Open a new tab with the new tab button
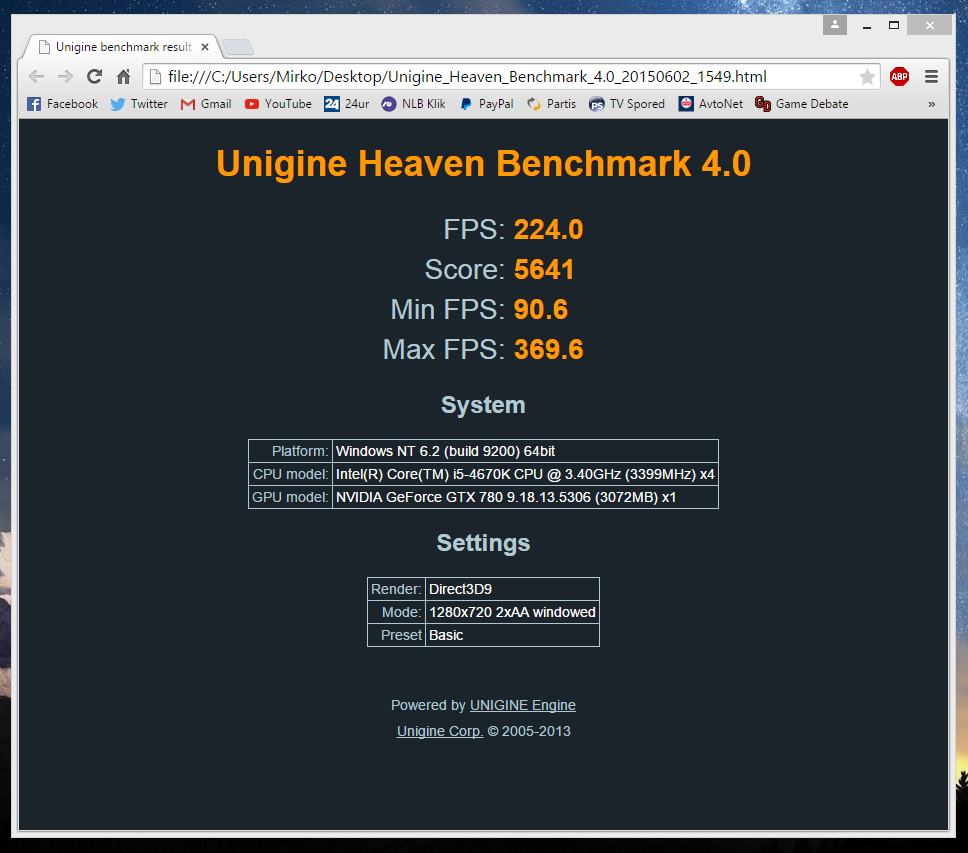The image size is (968, 853). point(238,47)
